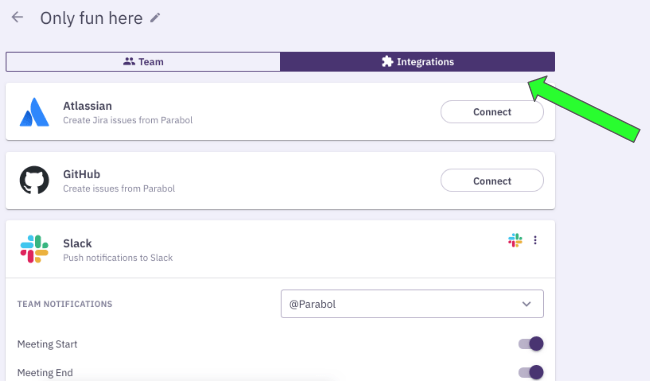Click "Create Jira issues from Parabol" text
Image resolution: width=650 pixels, height=390 pixels.
128,120
